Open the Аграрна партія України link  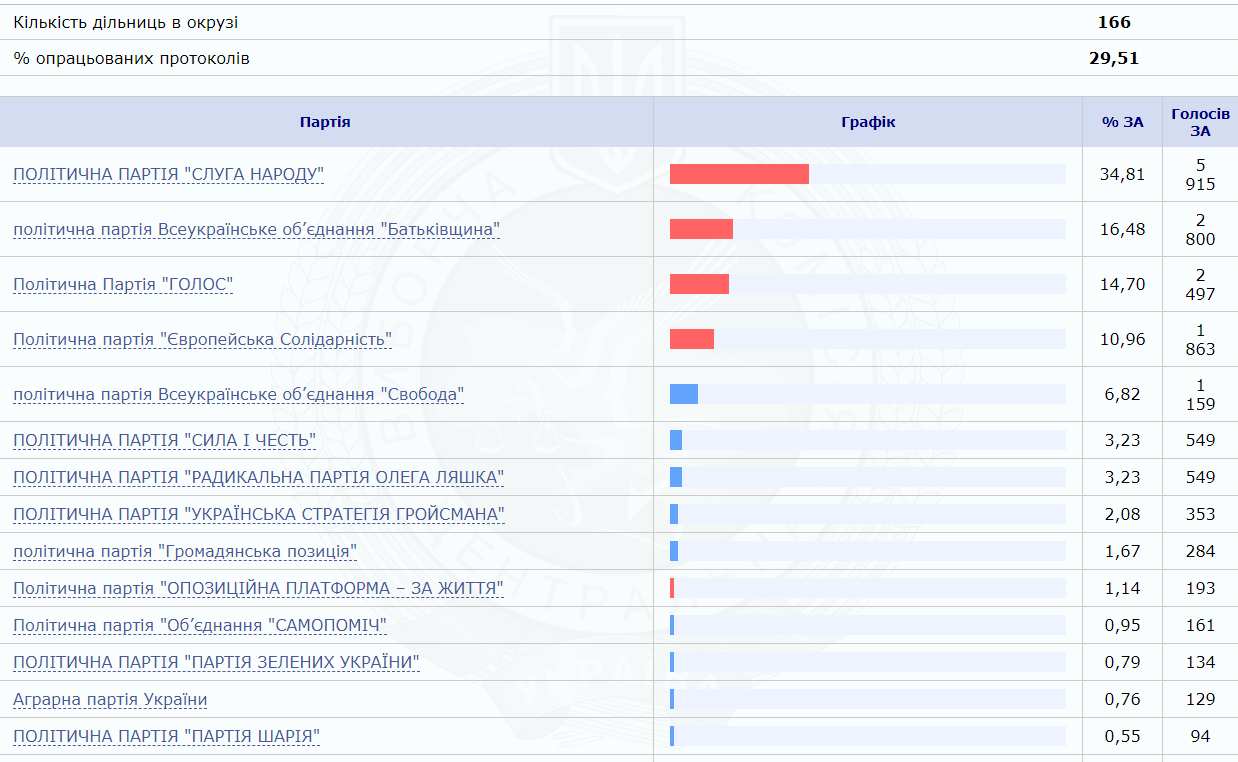(x=110, y=699)
